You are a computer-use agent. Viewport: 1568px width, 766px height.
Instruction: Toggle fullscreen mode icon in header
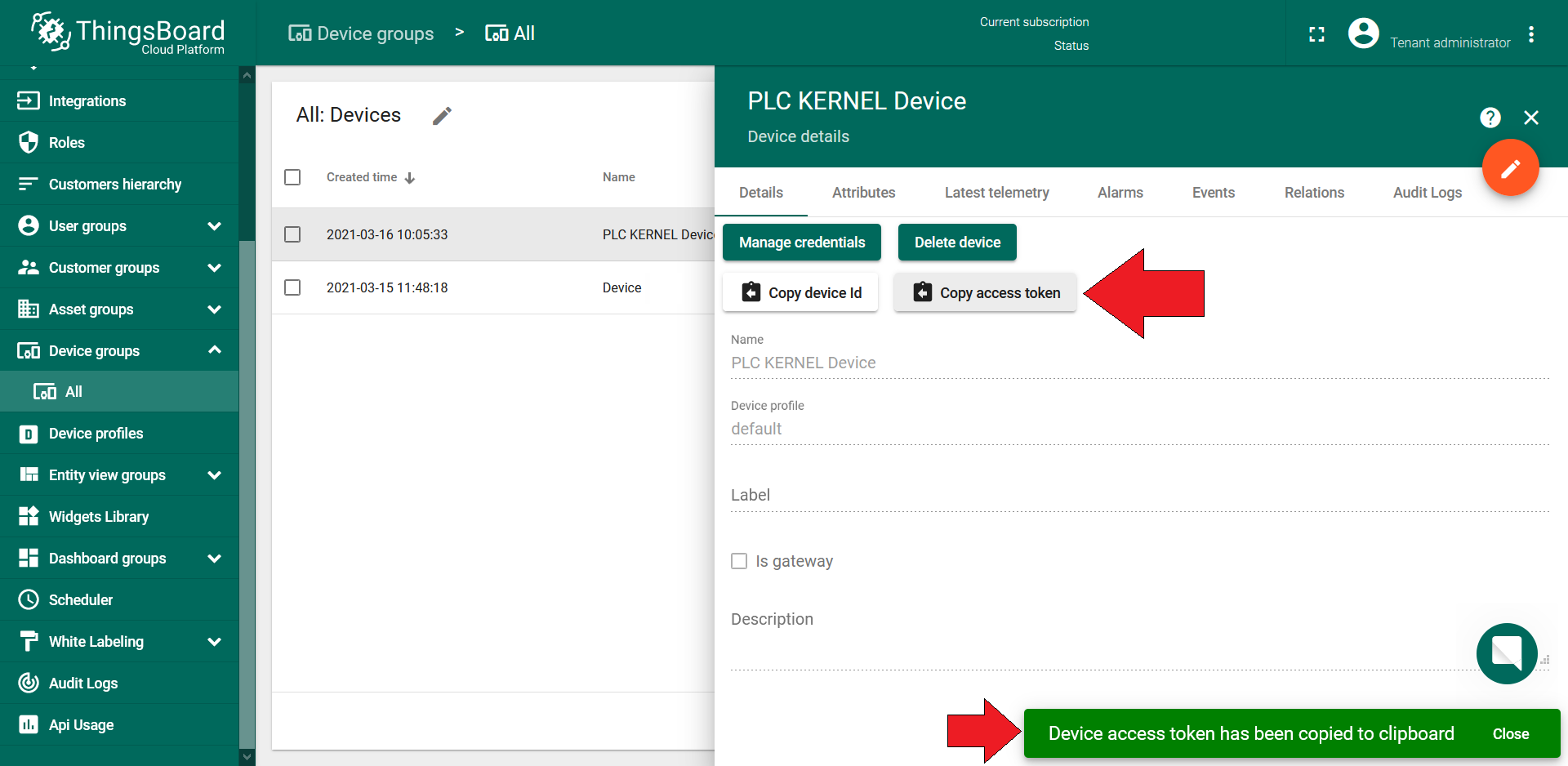tap(1316, 34)
